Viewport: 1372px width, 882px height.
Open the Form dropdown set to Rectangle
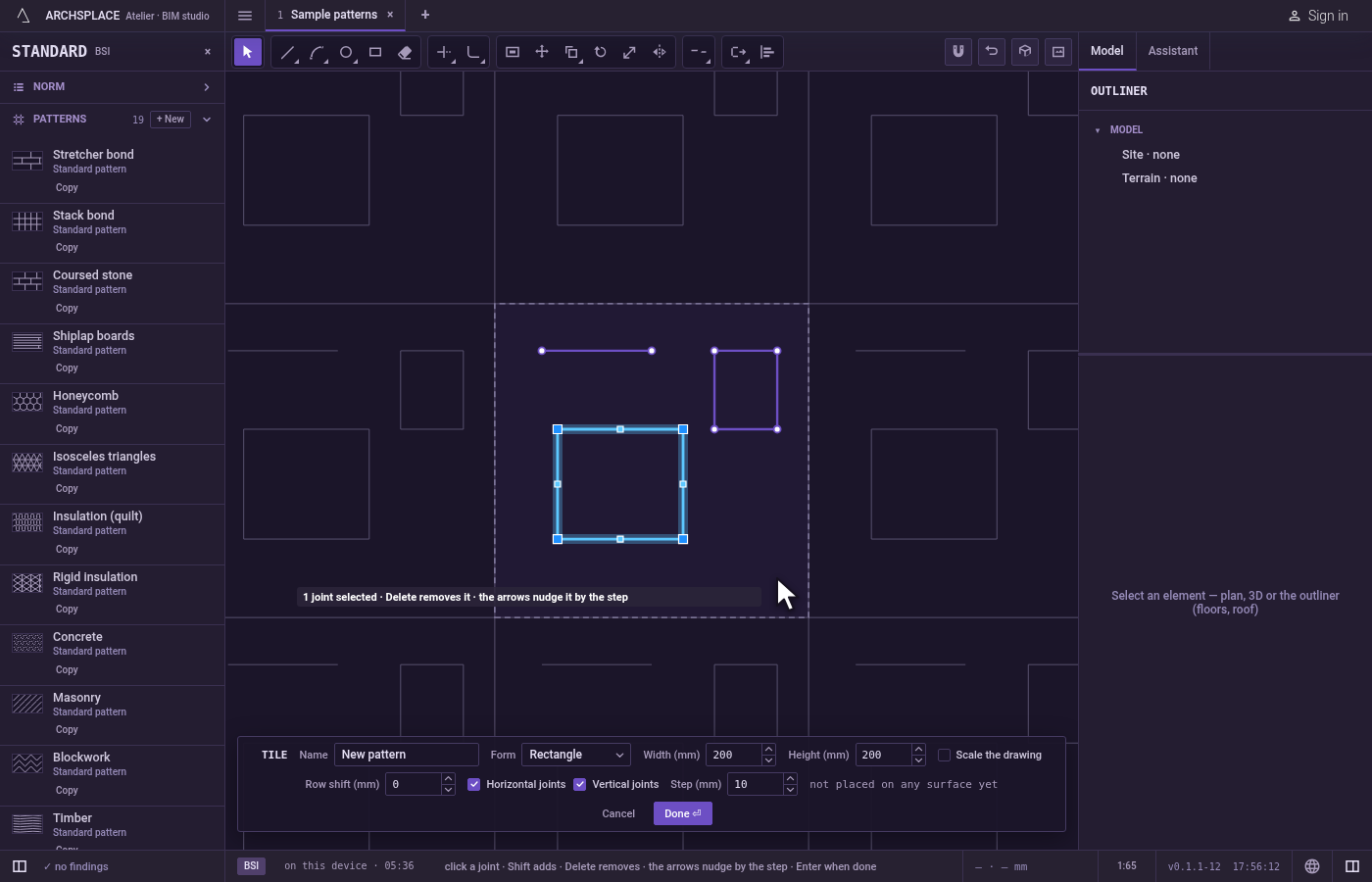coord(576,755)
